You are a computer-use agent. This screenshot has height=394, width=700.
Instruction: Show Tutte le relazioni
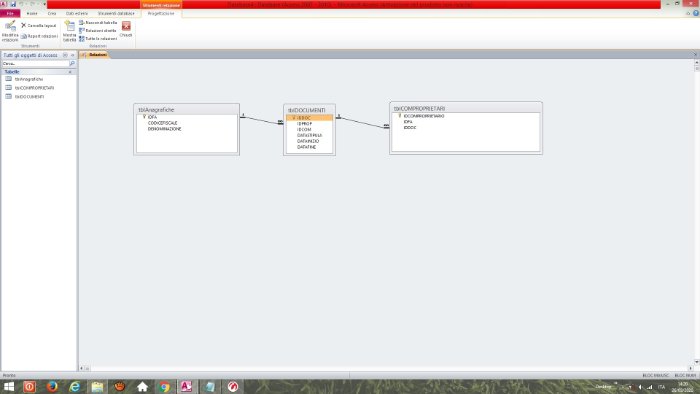[98, 39]
